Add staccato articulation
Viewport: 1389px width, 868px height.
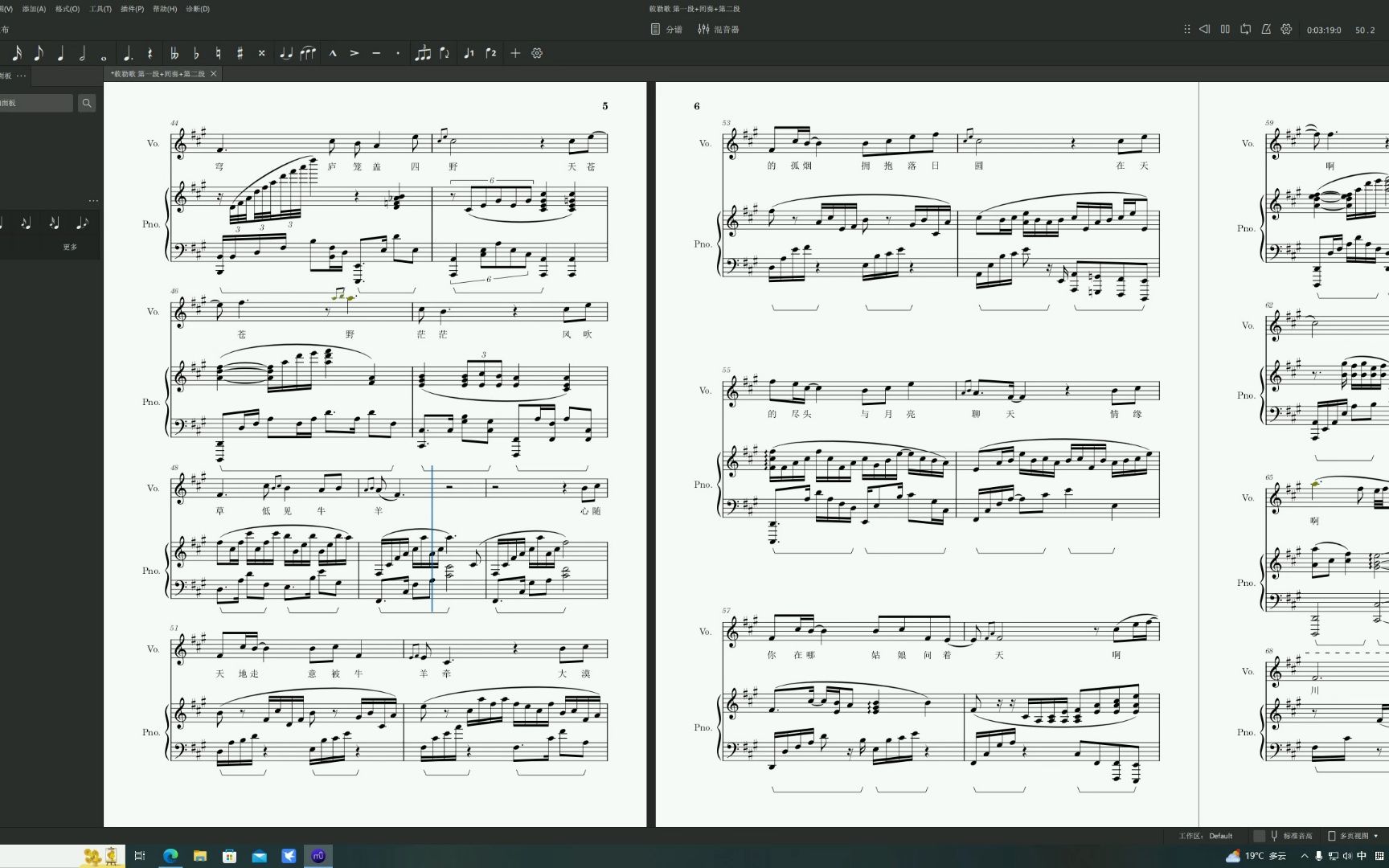[x=398, y=53]
